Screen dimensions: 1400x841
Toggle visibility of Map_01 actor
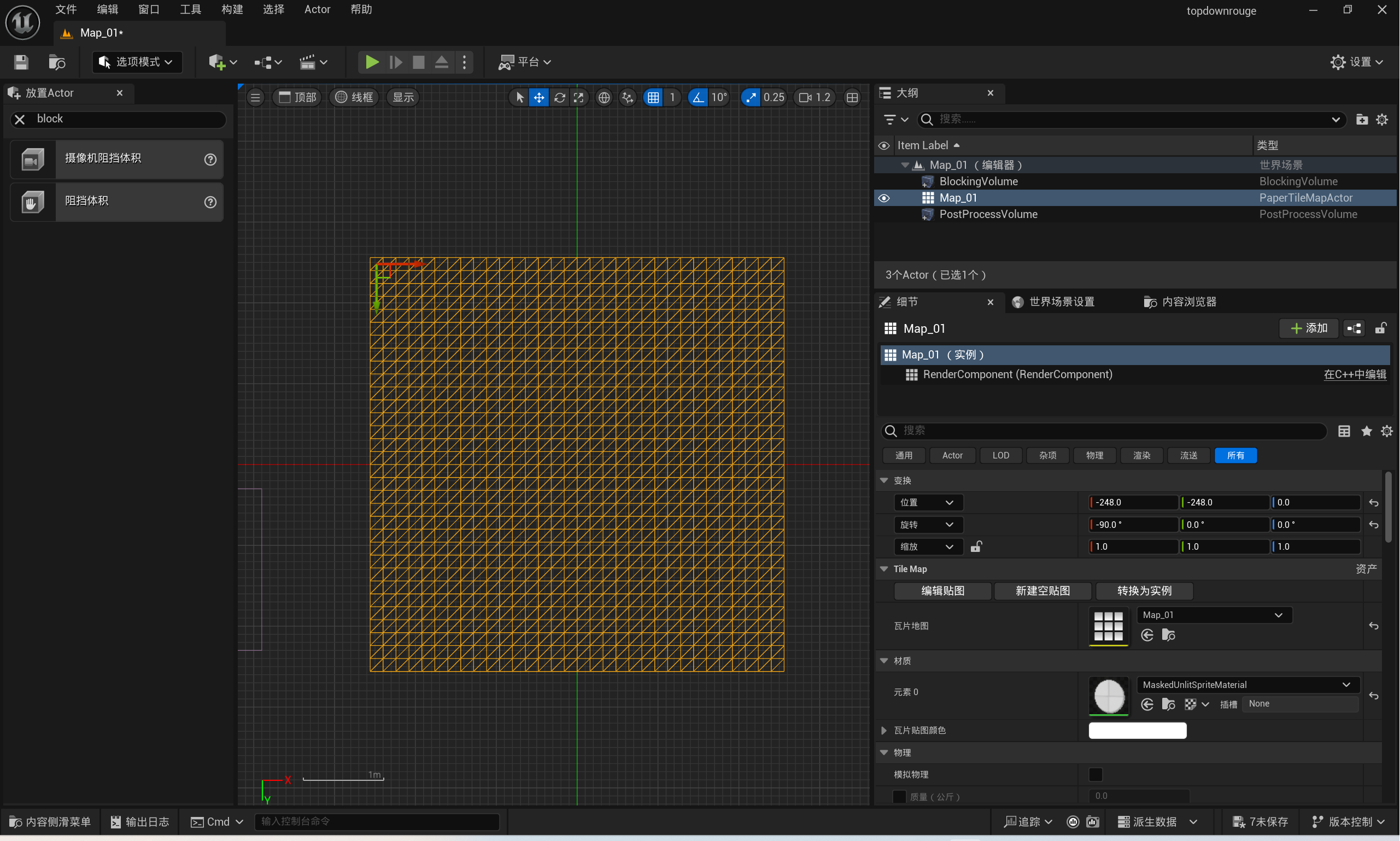(x=883, y=198)
